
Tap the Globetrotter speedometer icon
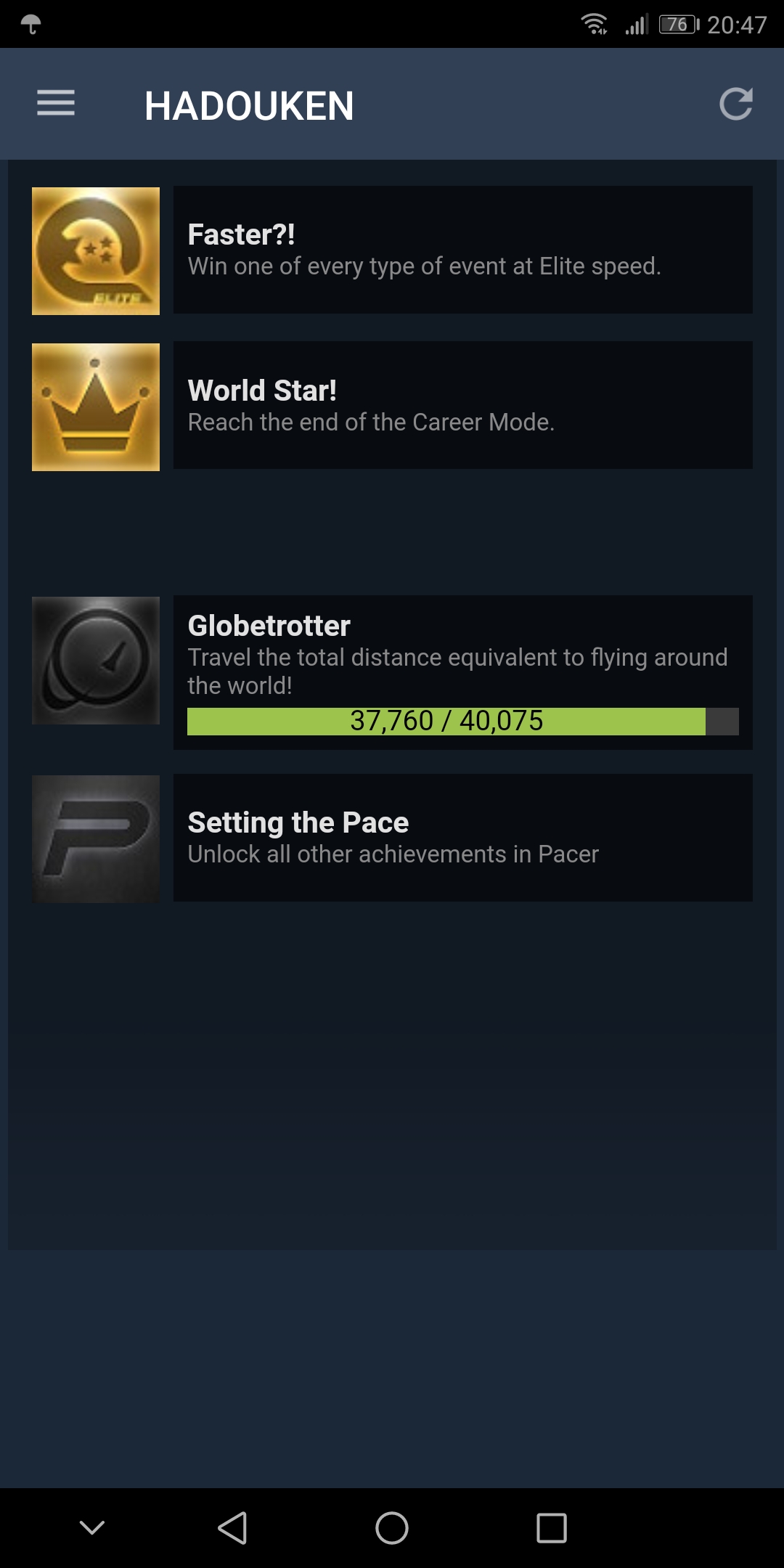(x=96, y=661)
